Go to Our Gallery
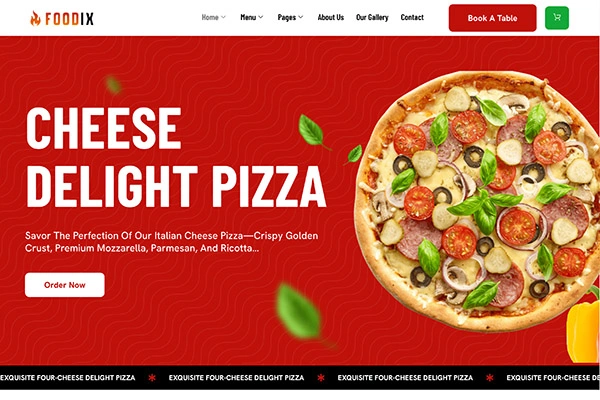This screenshot has height=400, width=600. click(x=372, y=17)
